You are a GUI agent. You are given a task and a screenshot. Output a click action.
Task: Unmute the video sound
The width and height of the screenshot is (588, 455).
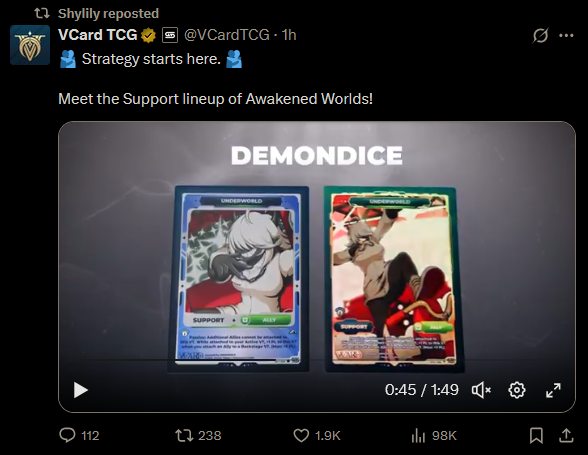pyautogui.click(x=481, y=390)
